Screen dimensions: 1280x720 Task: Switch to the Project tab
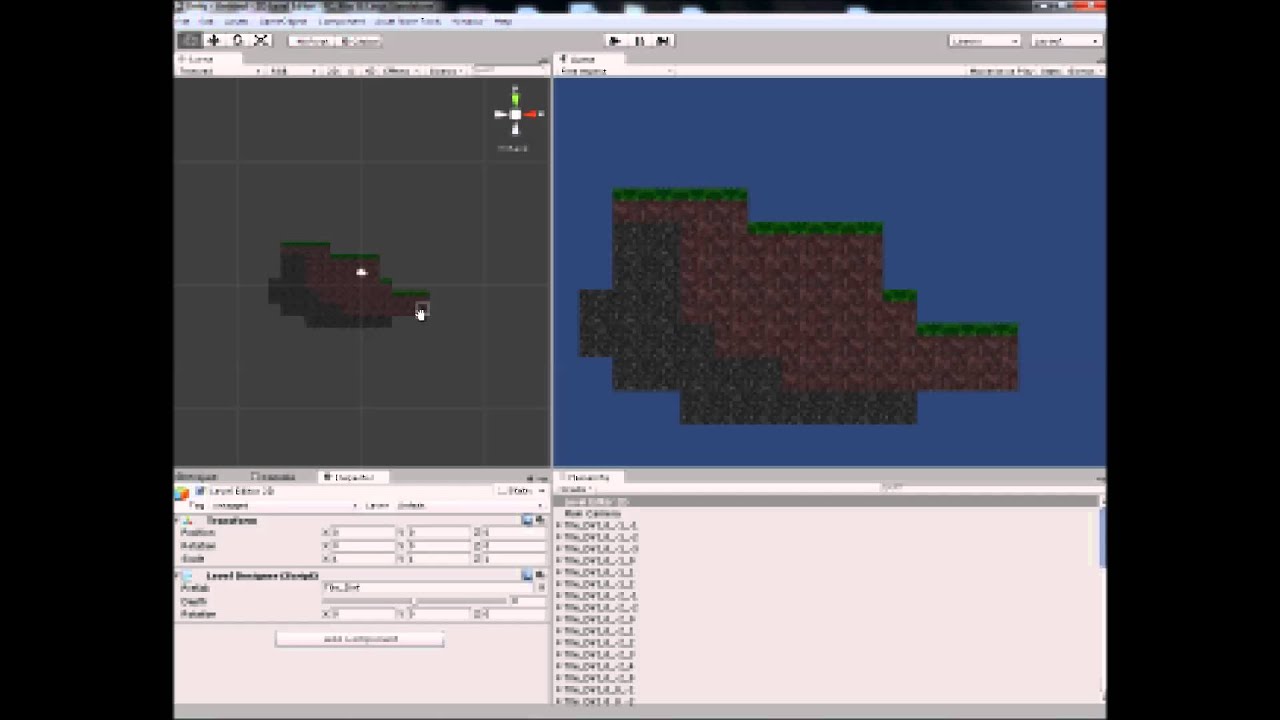click(198, 477)
